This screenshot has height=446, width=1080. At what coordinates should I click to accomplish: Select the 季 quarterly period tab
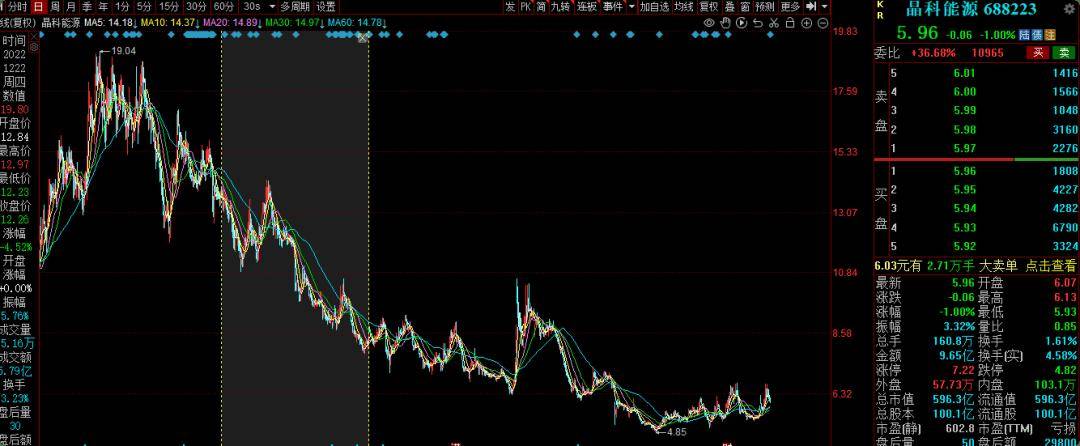(x=87, y=7)
